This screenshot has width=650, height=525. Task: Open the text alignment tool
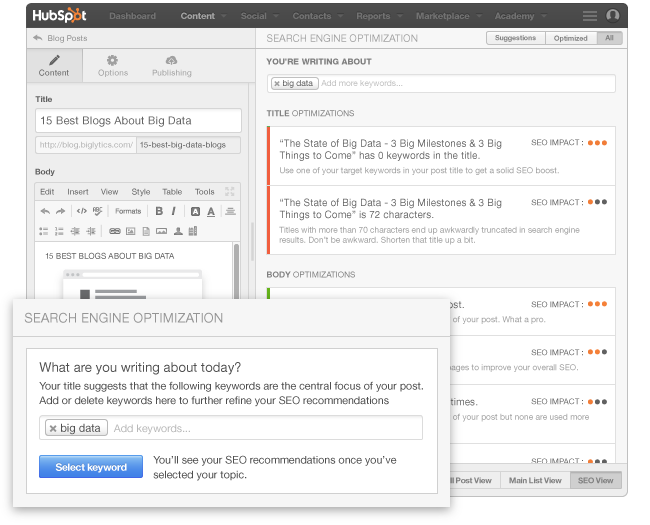pos(230,211)
